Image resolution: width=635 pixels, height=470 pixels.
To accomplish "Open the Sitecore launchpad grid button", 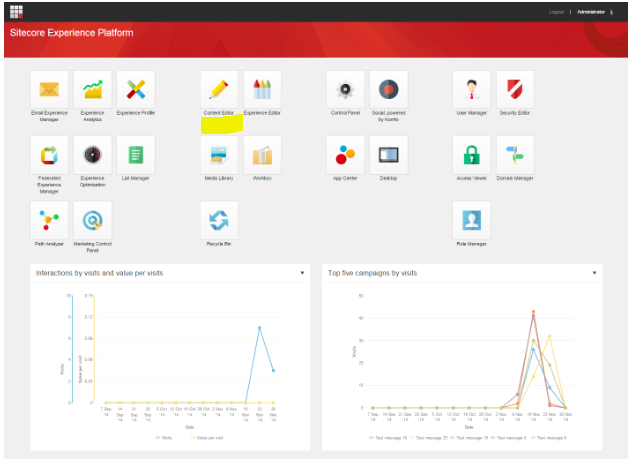I will tap(17, 12).
